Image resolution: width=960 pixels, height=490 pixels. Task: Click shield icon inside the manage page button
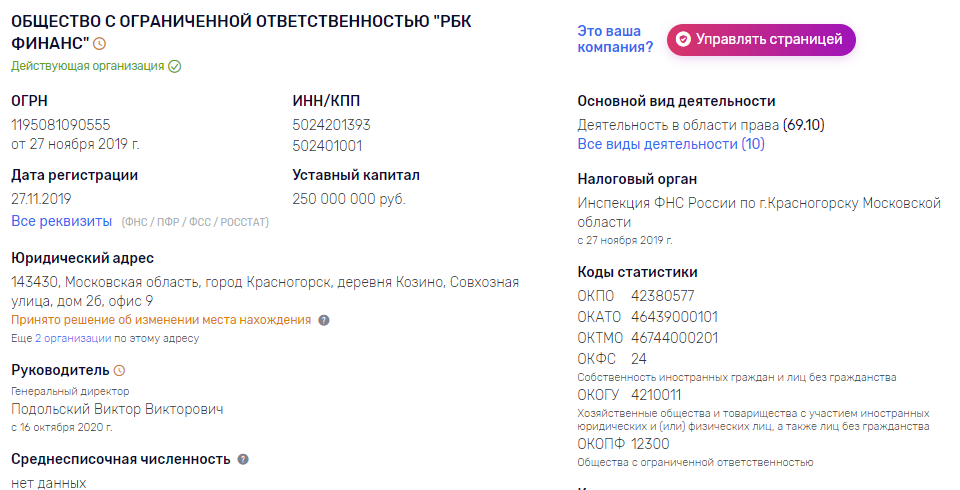tap(683, 40)
